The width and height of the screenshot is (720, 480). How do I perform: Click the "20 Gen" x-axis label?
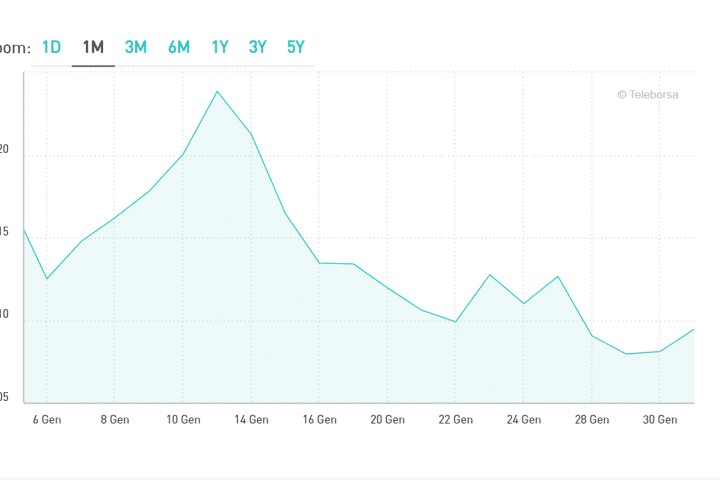pyautogui.click(x=387, y=420)
